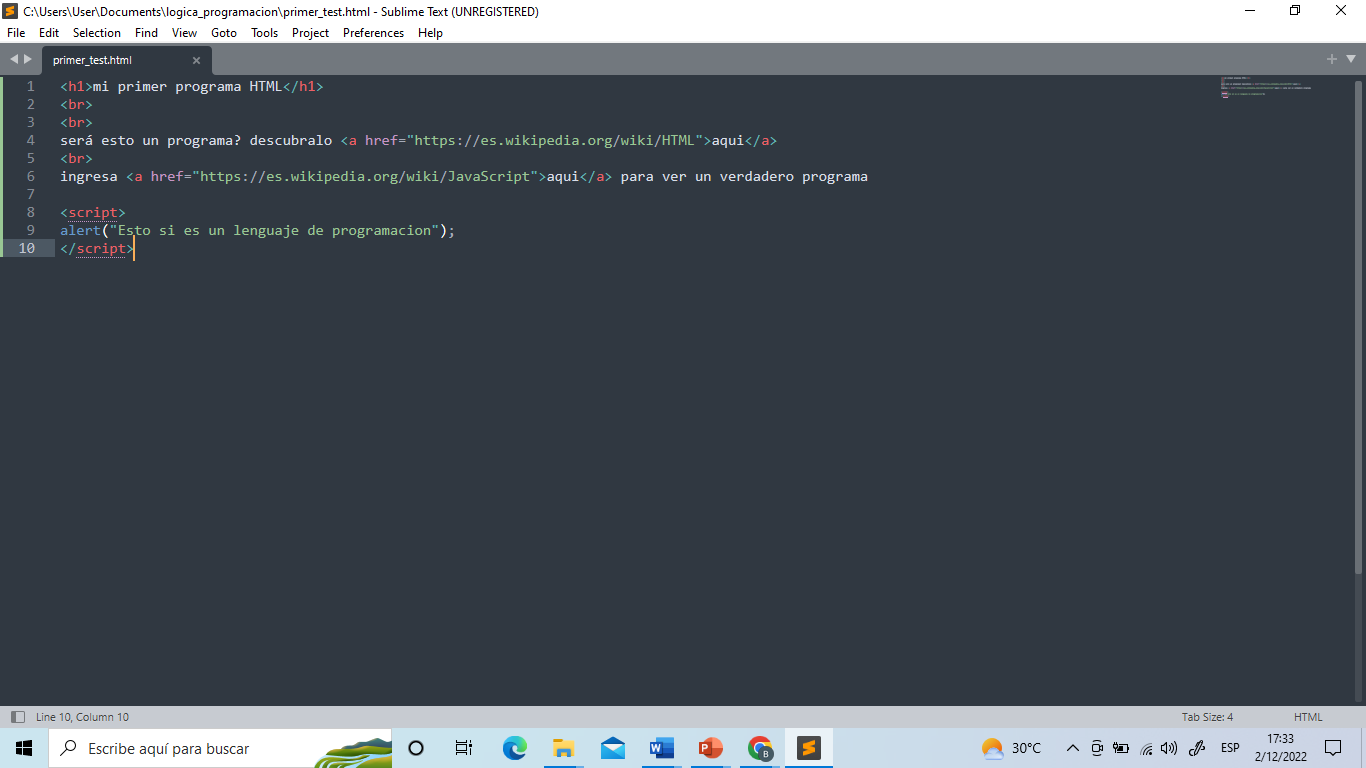Click the alert function call
Image resolution: width=1366 pixels, height=768 pixels.
coord(257,230)
